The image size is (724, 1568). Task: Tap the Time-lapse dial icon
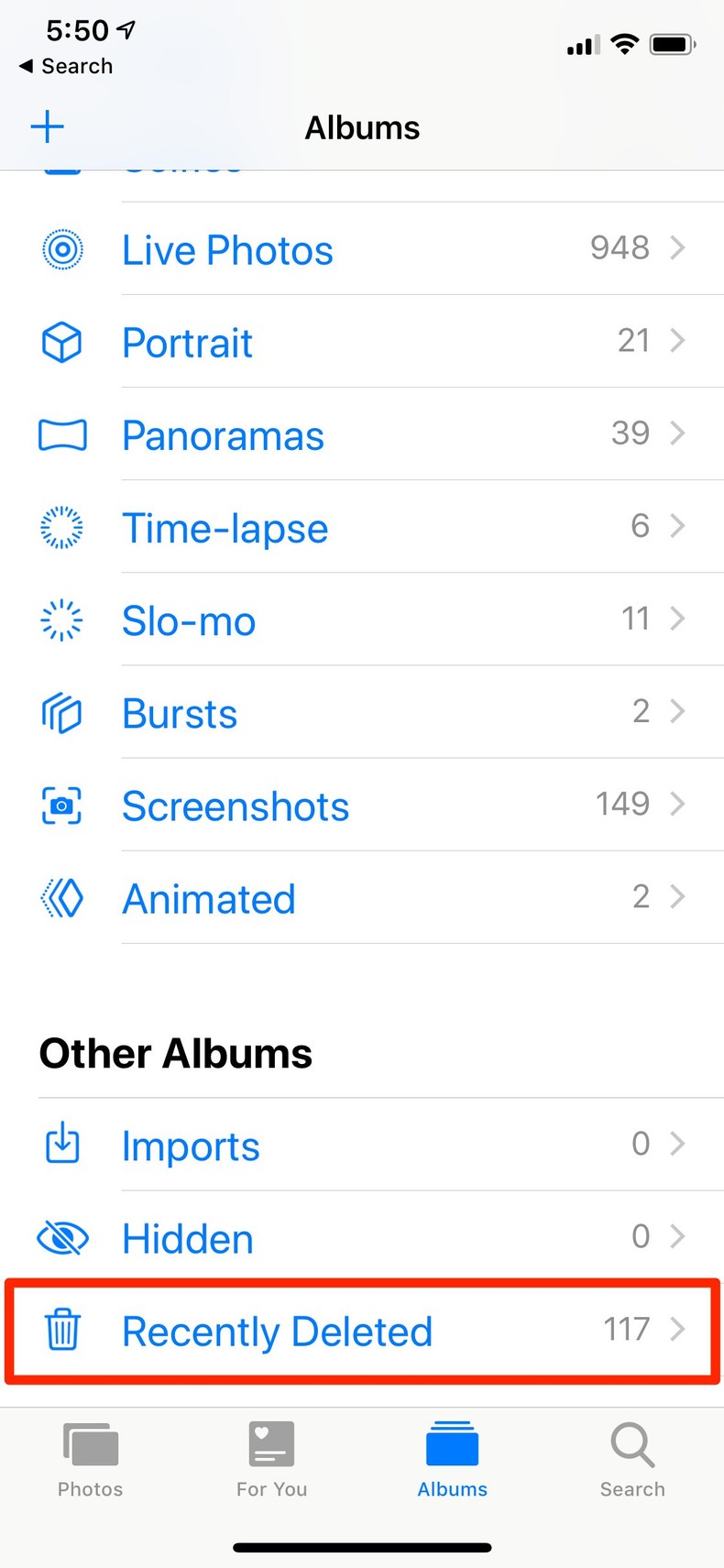pyautogui.click(x=62, y=528)
